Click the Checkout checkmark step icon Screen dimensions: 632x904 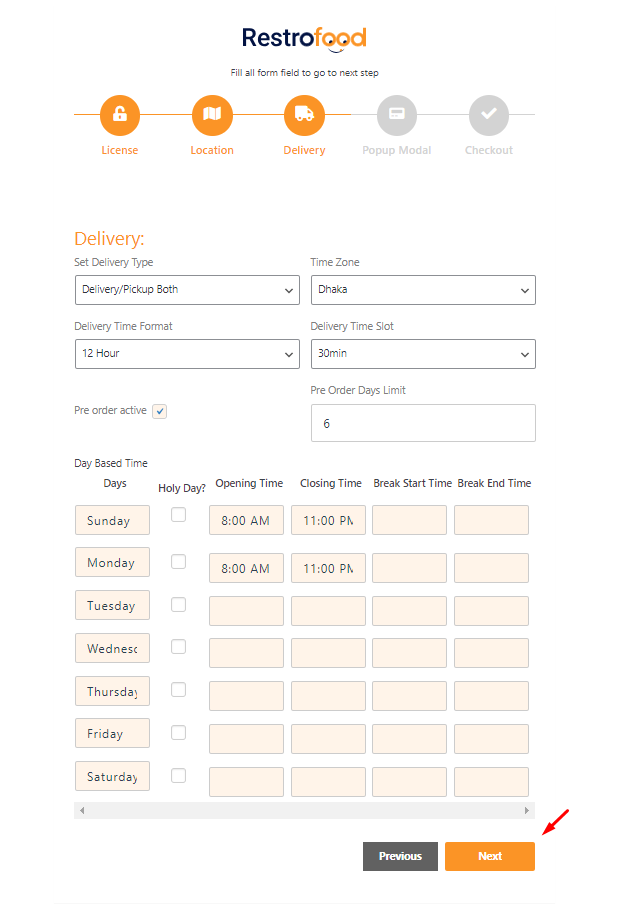(488, 115)
